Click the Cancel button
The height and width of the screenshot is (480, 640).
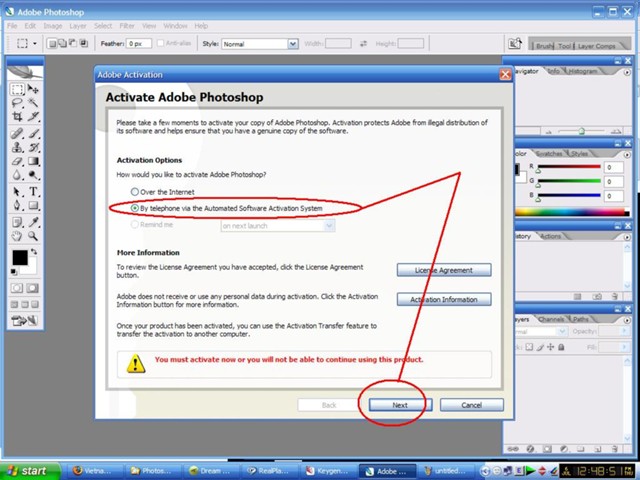471,405
